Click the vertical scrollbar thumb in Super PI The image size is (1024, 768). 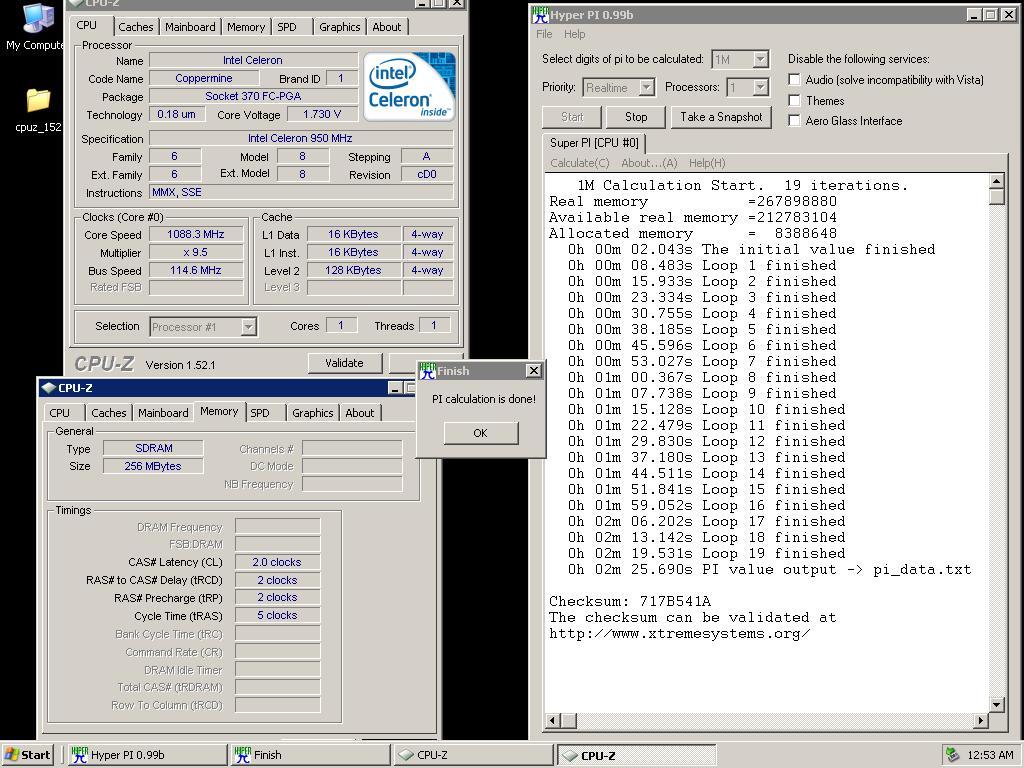(997, 197)
